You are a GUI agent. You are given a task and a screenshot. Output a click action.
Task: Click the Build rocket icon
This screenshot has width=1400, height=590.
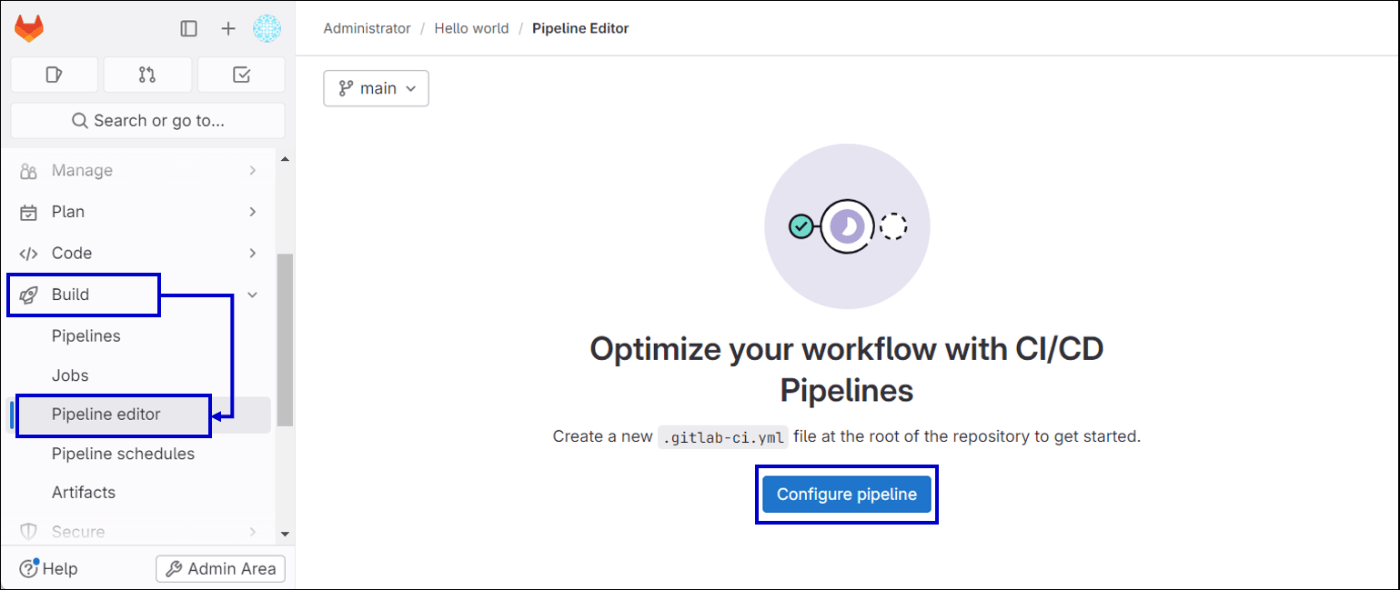click(x=29, y=295)
